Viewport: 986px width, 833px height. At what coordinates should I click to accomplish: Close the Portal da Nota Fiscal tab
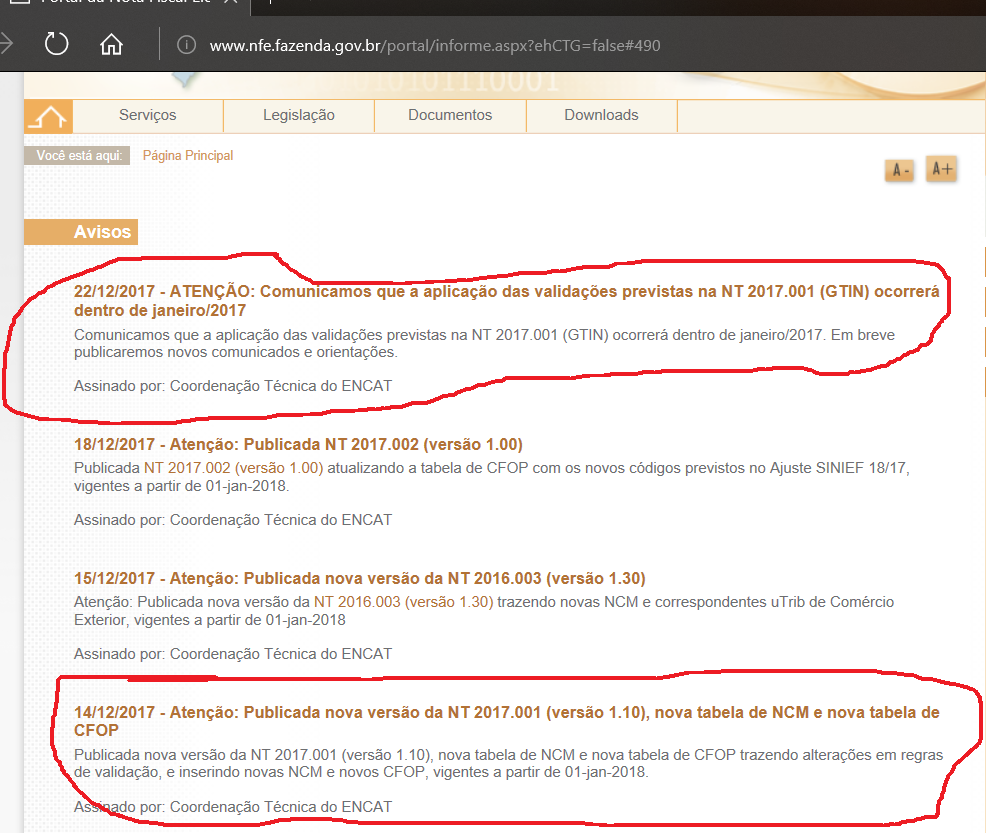click(231, 2)
